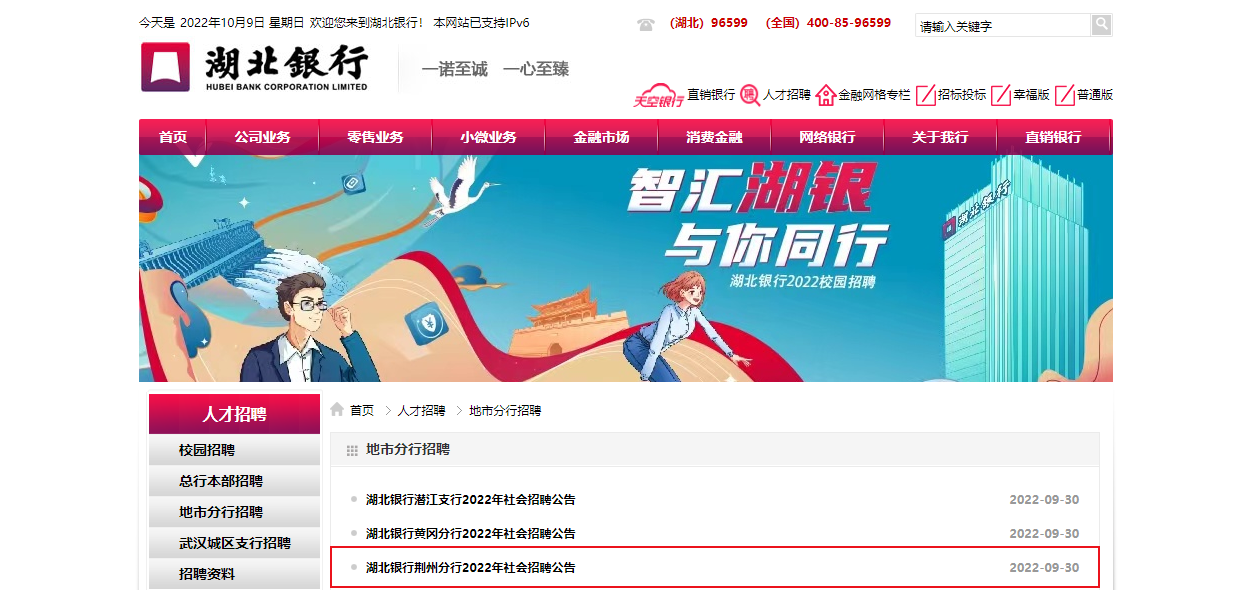Focus the keyword search input field
1256x590 pixels.
coord(1003,25)
